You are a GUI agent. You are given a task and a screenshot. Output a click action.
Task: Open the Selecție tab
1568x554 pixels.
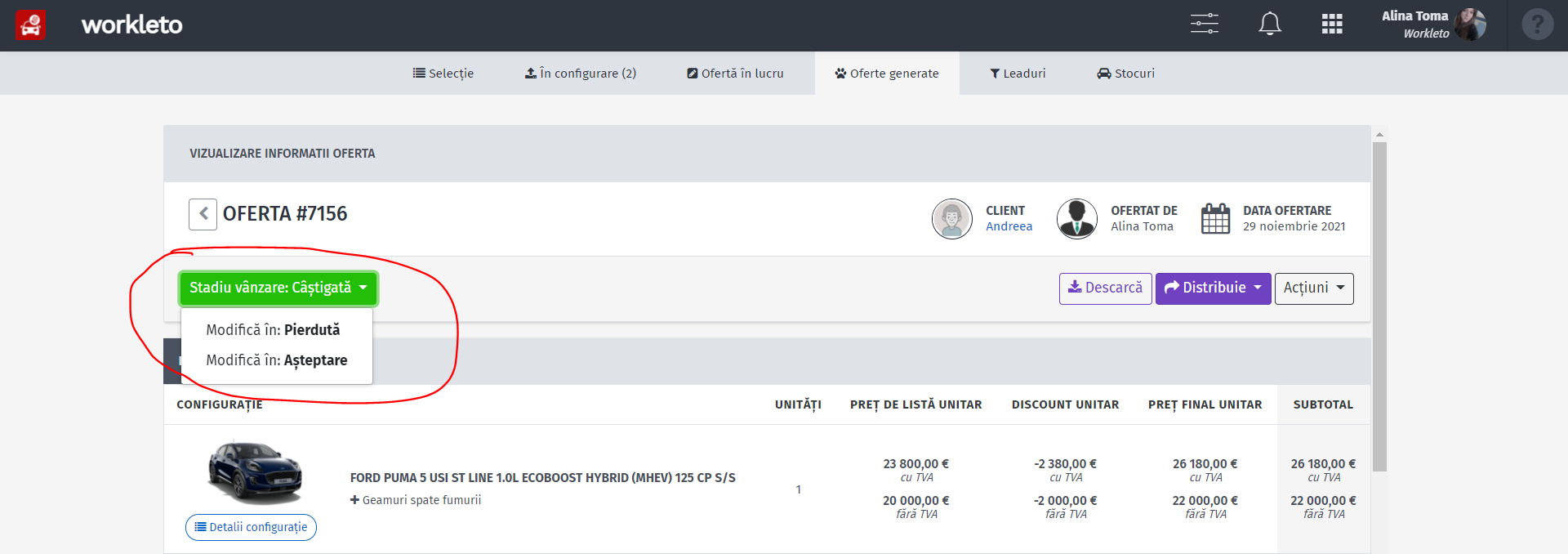pos(443,74)
